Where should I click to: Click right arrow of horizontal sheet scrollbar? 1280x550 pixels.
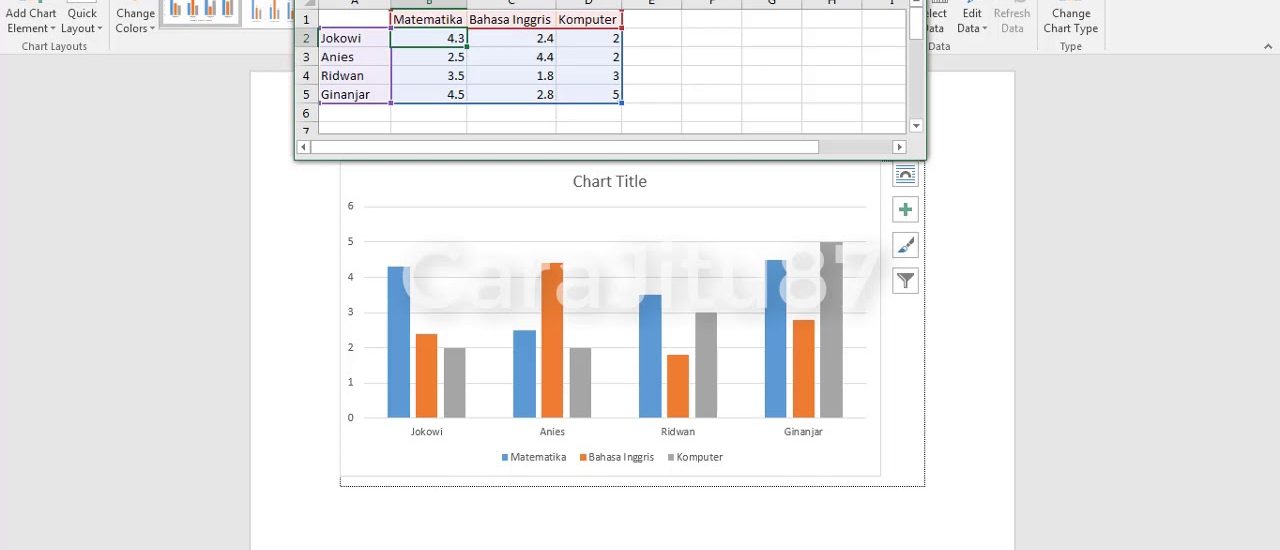[x=899, y=147]
